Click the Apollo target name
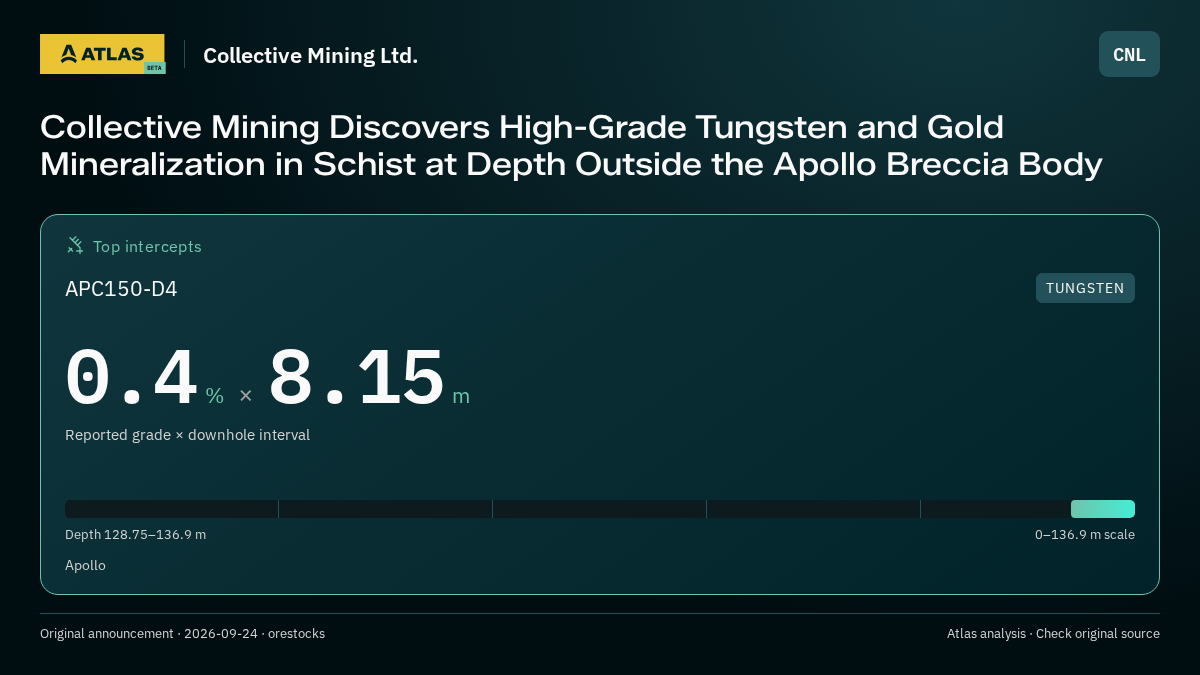Screen dimensions: 1200x675 click(x=85, y=566)
